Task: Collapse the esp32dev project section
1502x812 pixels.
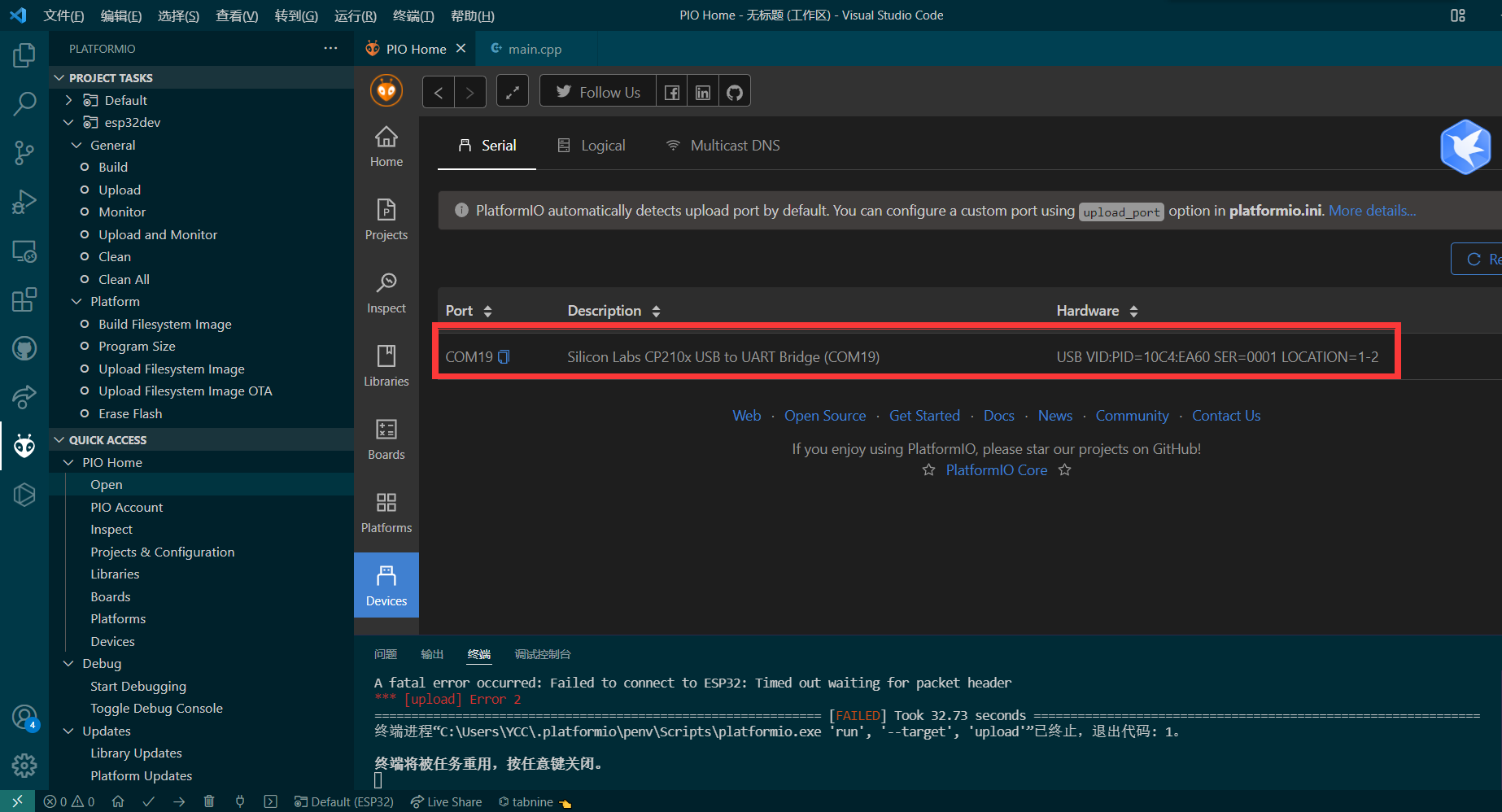Action: 70,122
